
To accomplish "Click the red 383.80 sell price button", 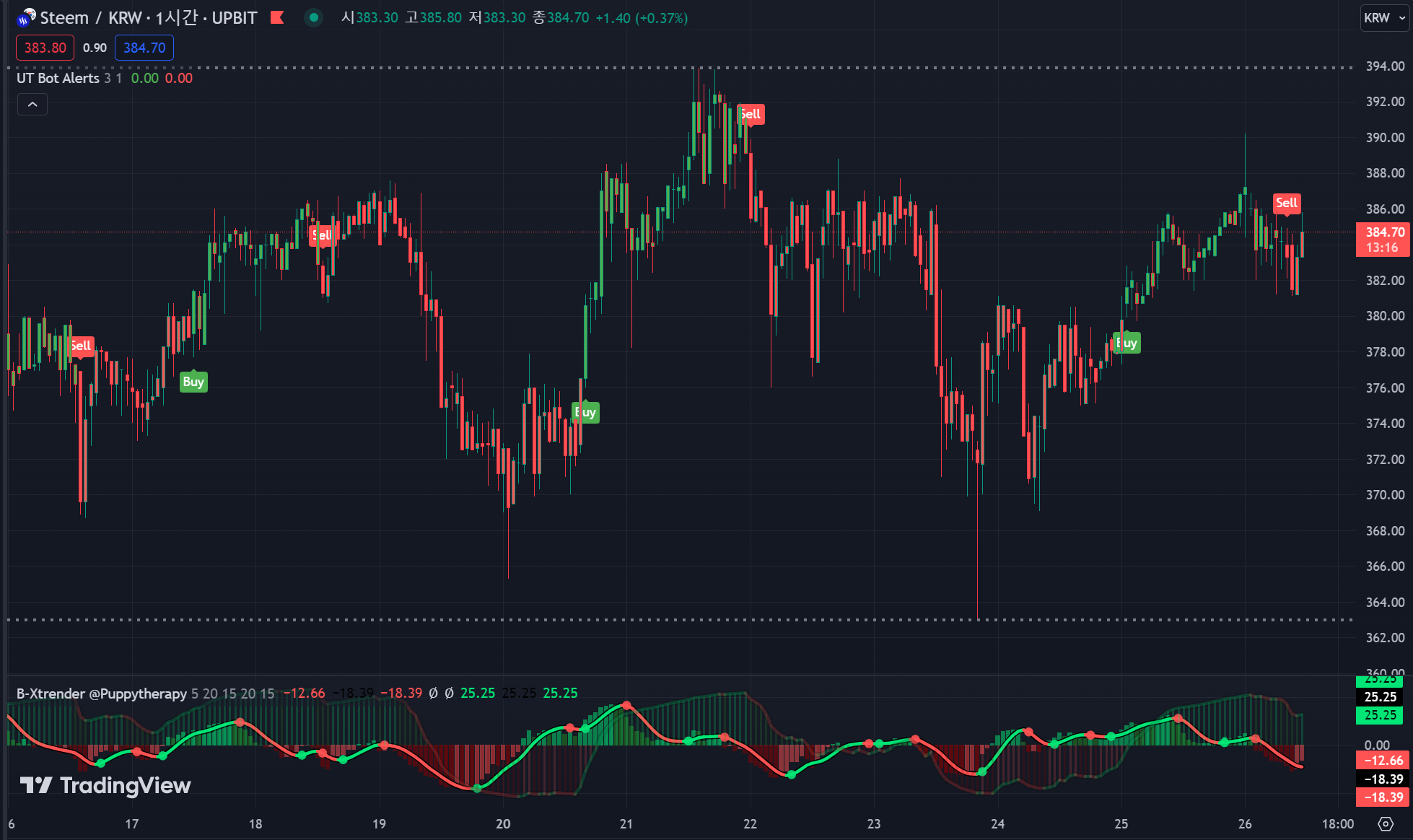I will pos(45,48).
